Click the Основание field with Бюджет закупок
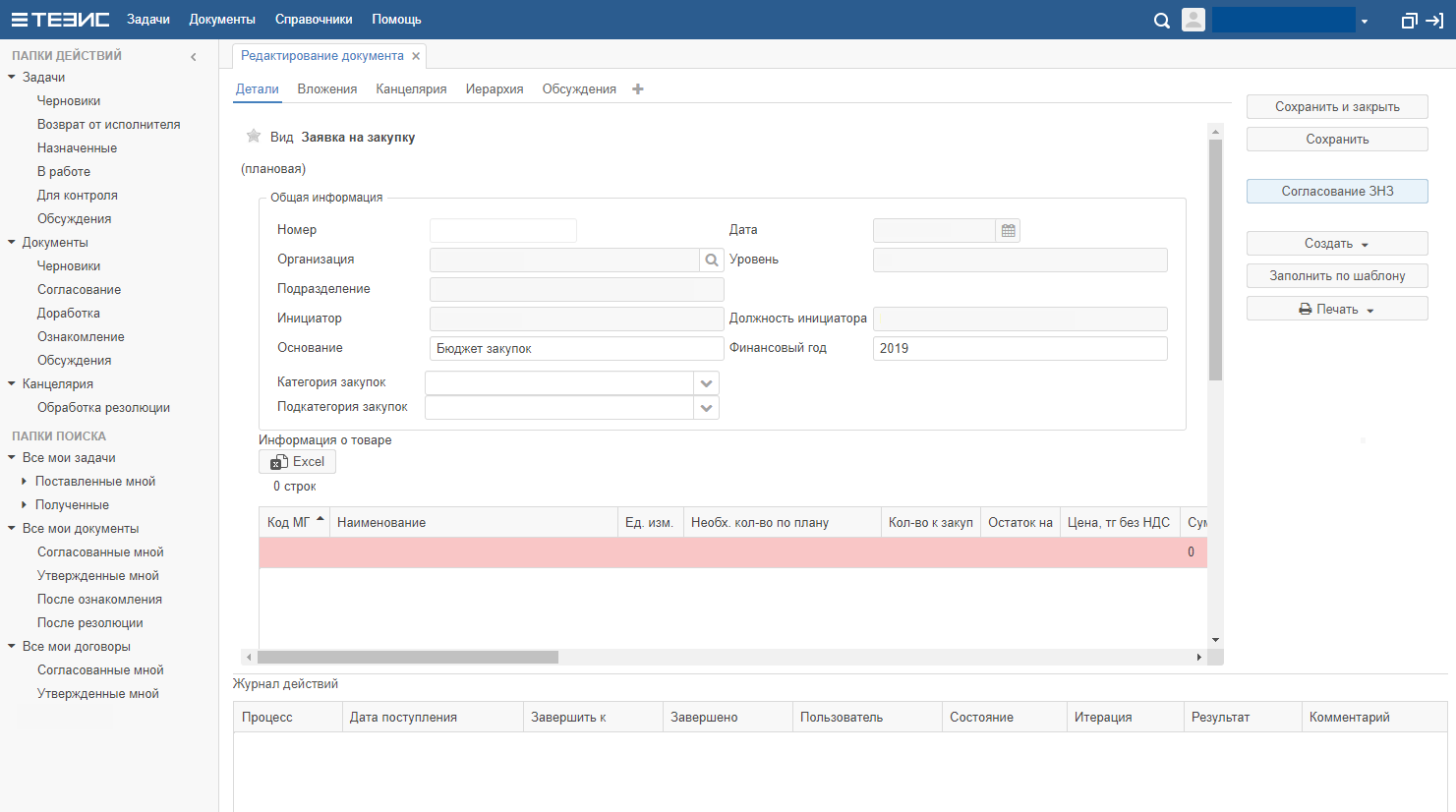 click(x=577, y=349)
